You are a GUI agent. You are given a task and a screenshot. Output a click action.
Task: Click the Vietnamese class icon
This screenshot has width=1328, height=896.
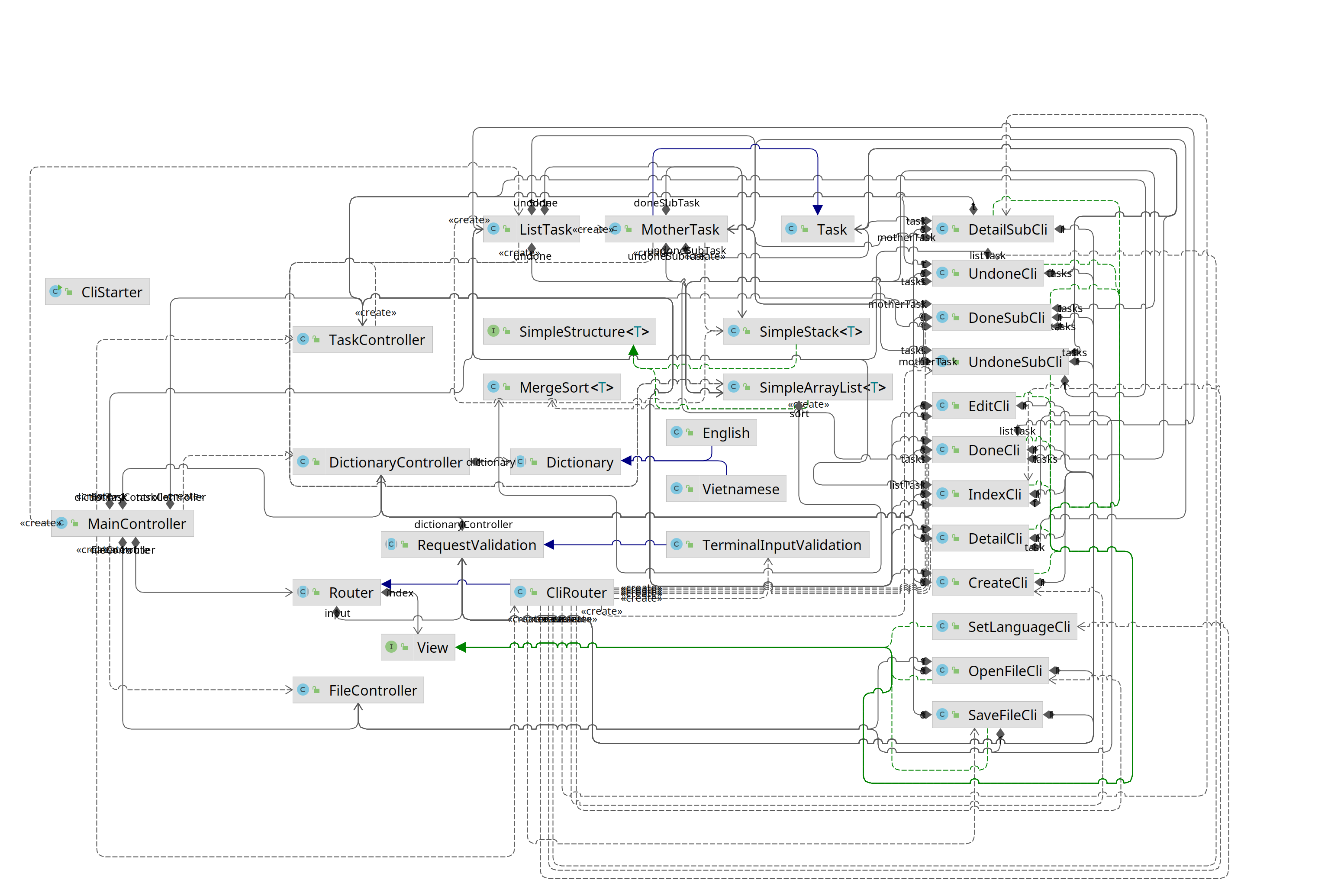(677, 489)
